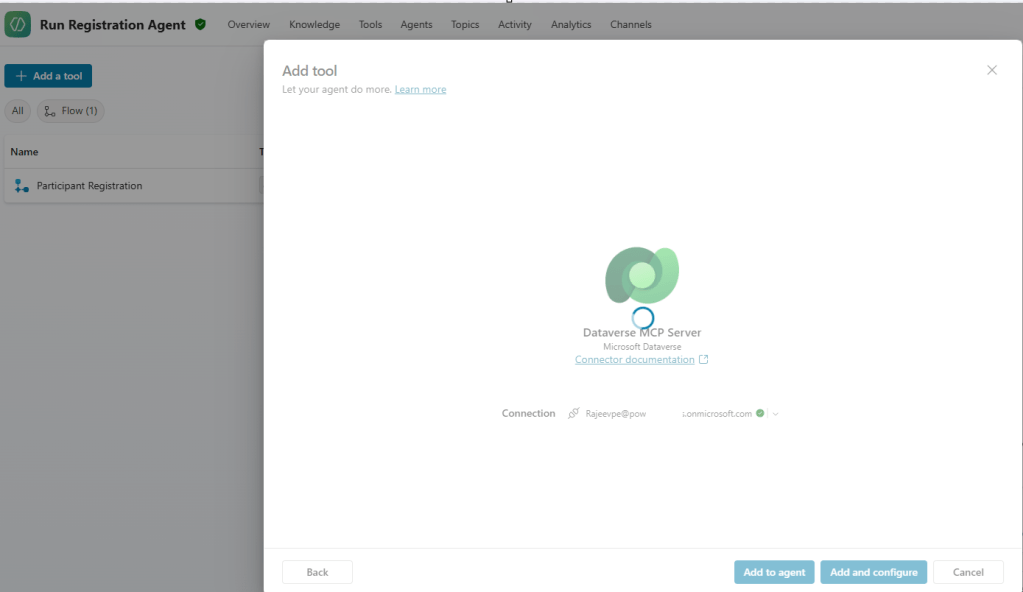Click the green shield icon beside agent name
The image size is (1023, 592).
click(200, 25)
